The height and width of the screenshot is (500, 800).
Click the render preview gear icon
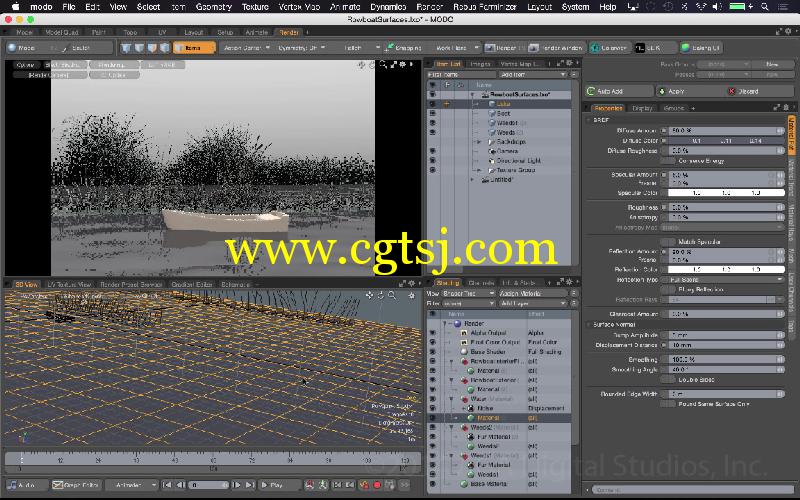(403, 65)
